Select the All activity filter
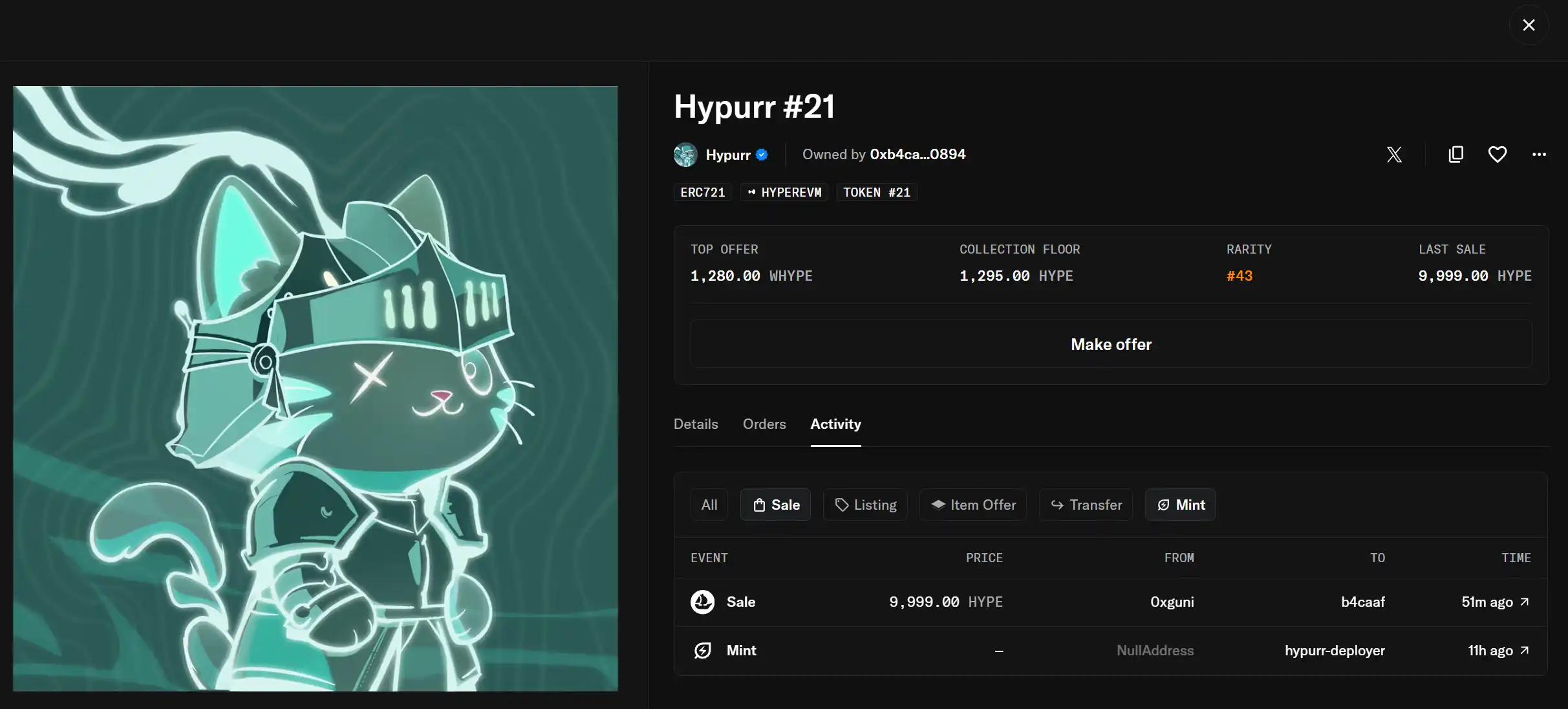1568x709 pixels. click(709, 505)
